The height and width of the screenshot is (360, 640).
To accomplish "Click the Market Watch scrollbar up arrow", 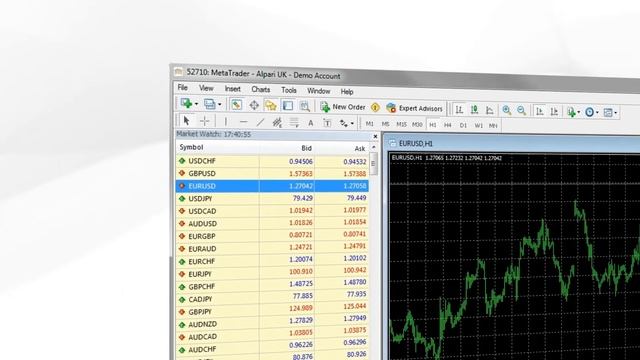I will (x=373, y=147).
